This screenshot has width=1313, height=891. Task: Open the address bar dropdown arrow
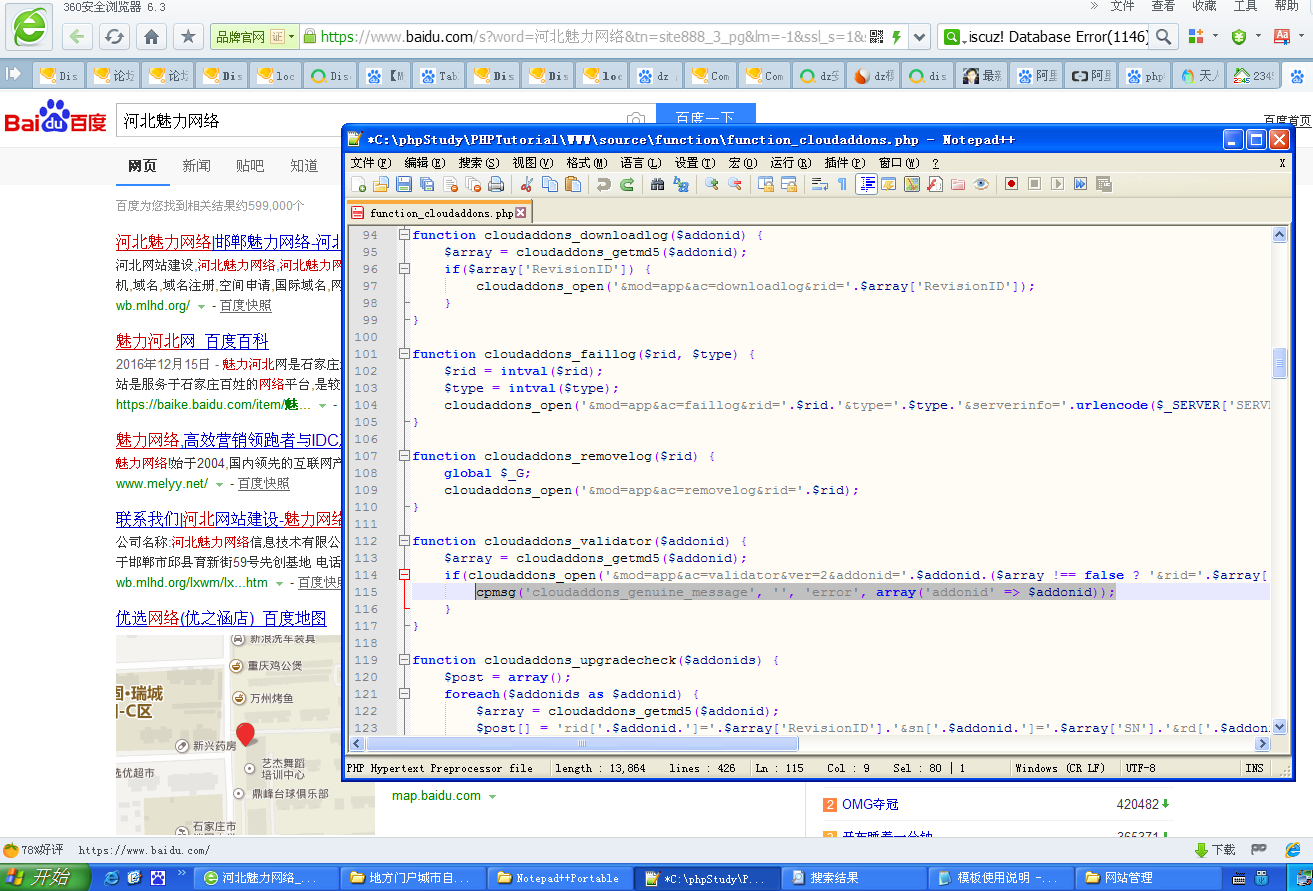point(919,37)
